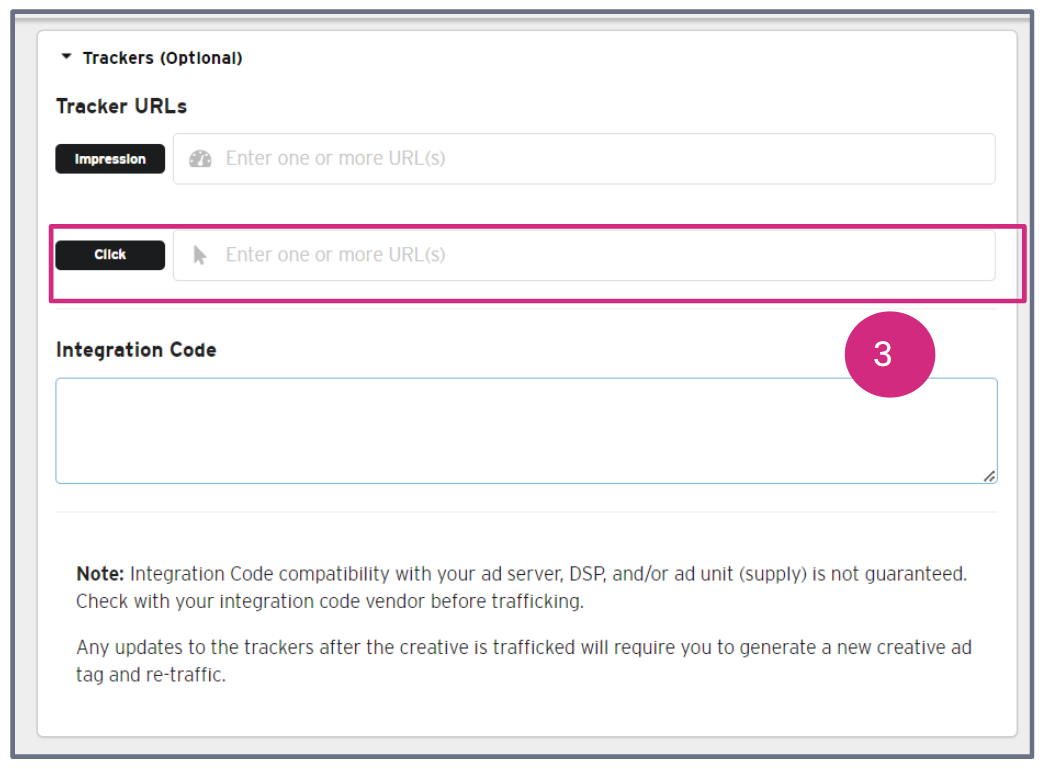This screenshot has width=1050, height=769.
Task: Grab the Integration Code textarea resize handle
Action: [x=989, y=476]
